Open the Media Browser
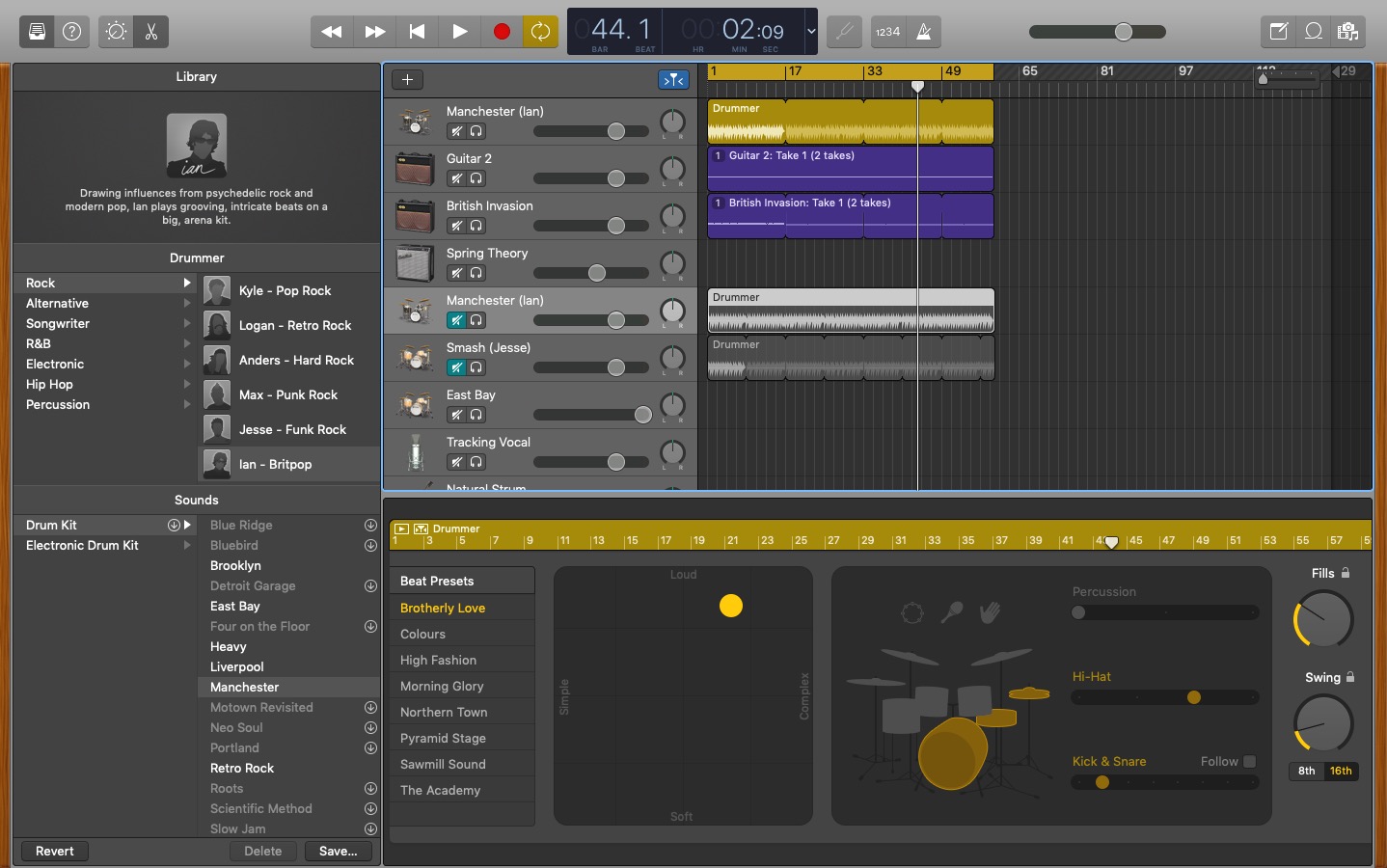 [x=1348, y=31]
